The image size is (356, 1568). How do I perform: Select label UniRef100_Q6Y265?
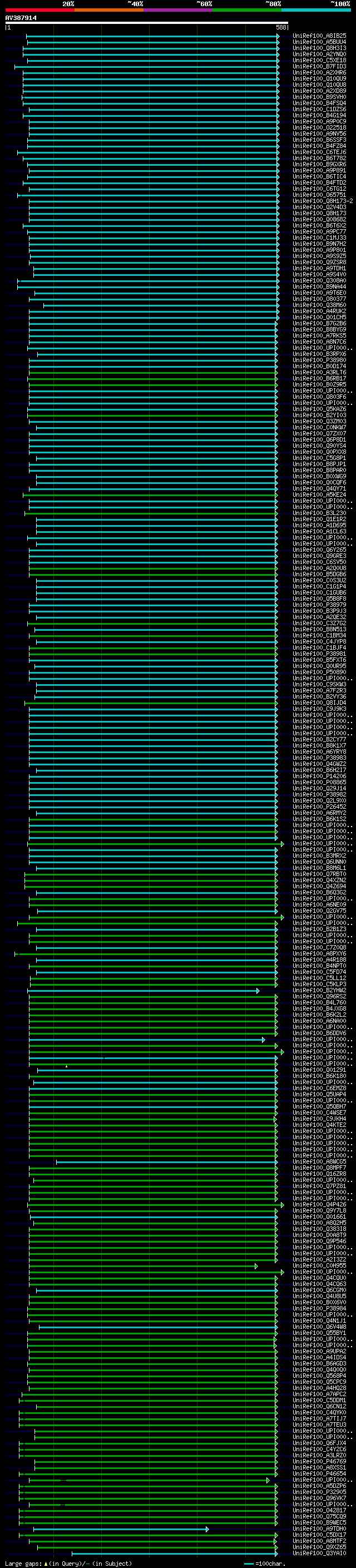[x=319, y=550]
